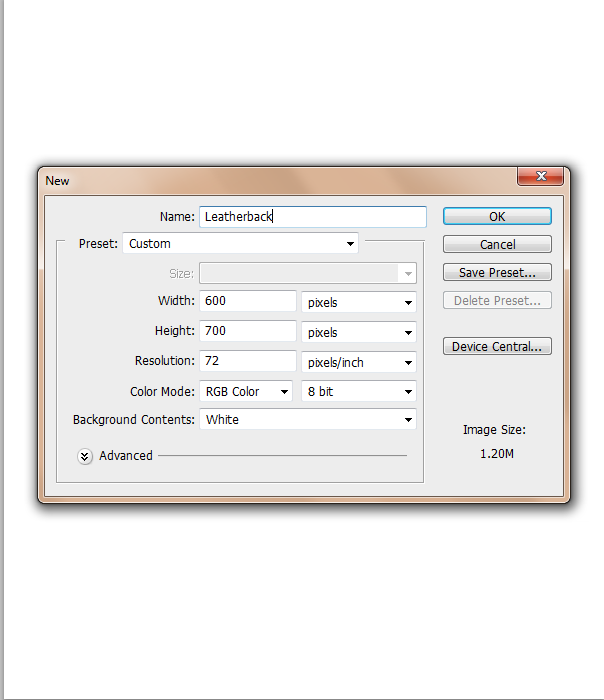Click the Device Central button

[x=497, y=346]
